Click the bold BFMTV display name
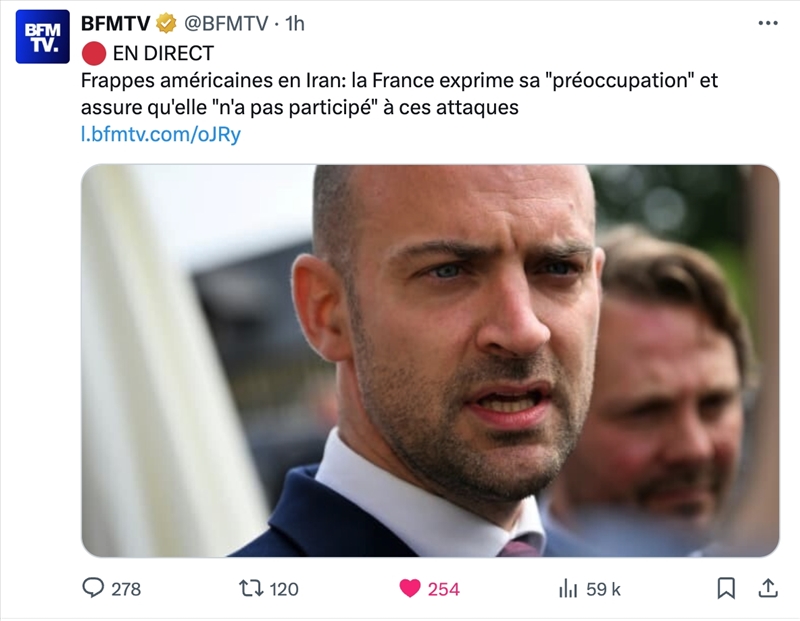The image size is (800, 621). click(x=115, y=23)
